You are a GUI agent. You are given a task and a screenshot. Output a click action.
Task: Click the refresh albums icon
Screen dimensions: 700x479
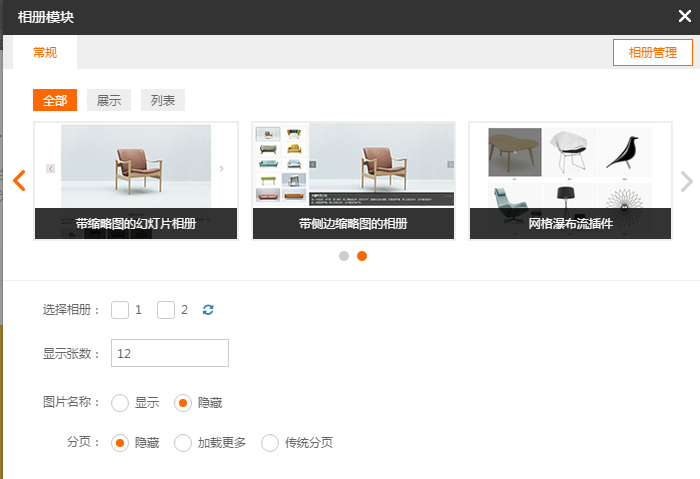[x=208, y=310]
